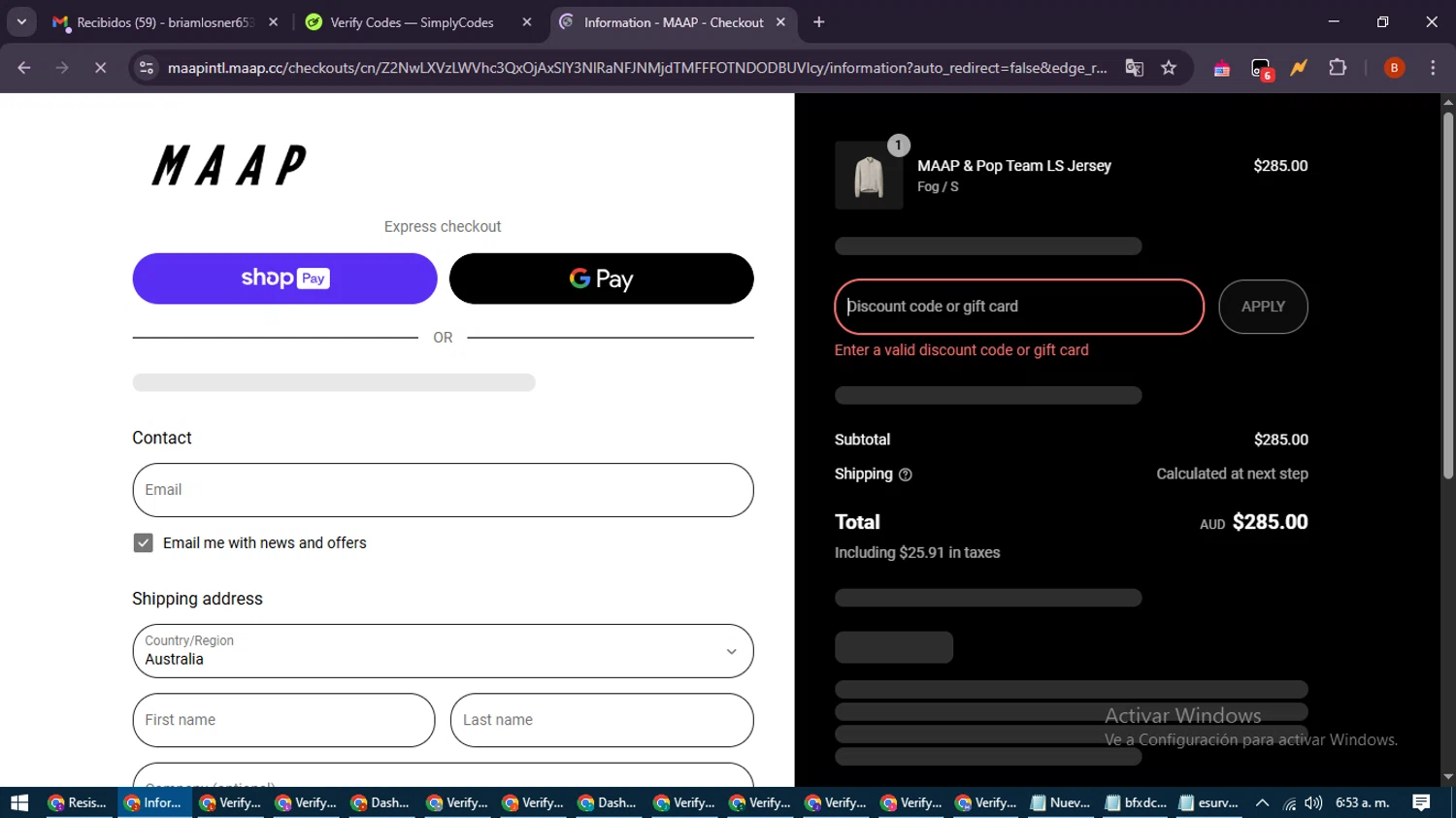Open the bfxdc... Notepad taskbar item
Viewport: 1456px width, 818px height.
(x=1136, y=802)
